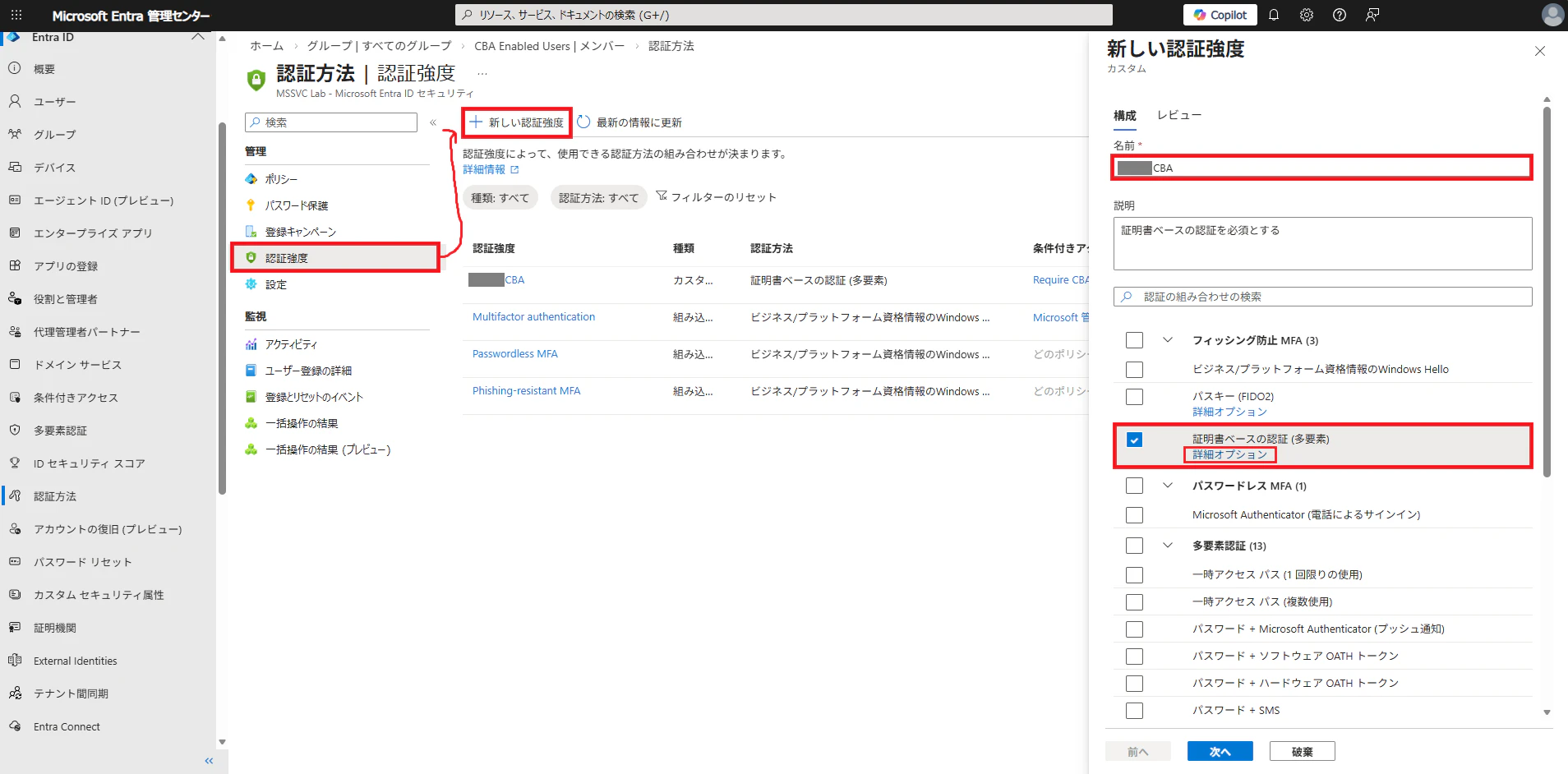Click the 名前 input field

(x=1323, y=168)
